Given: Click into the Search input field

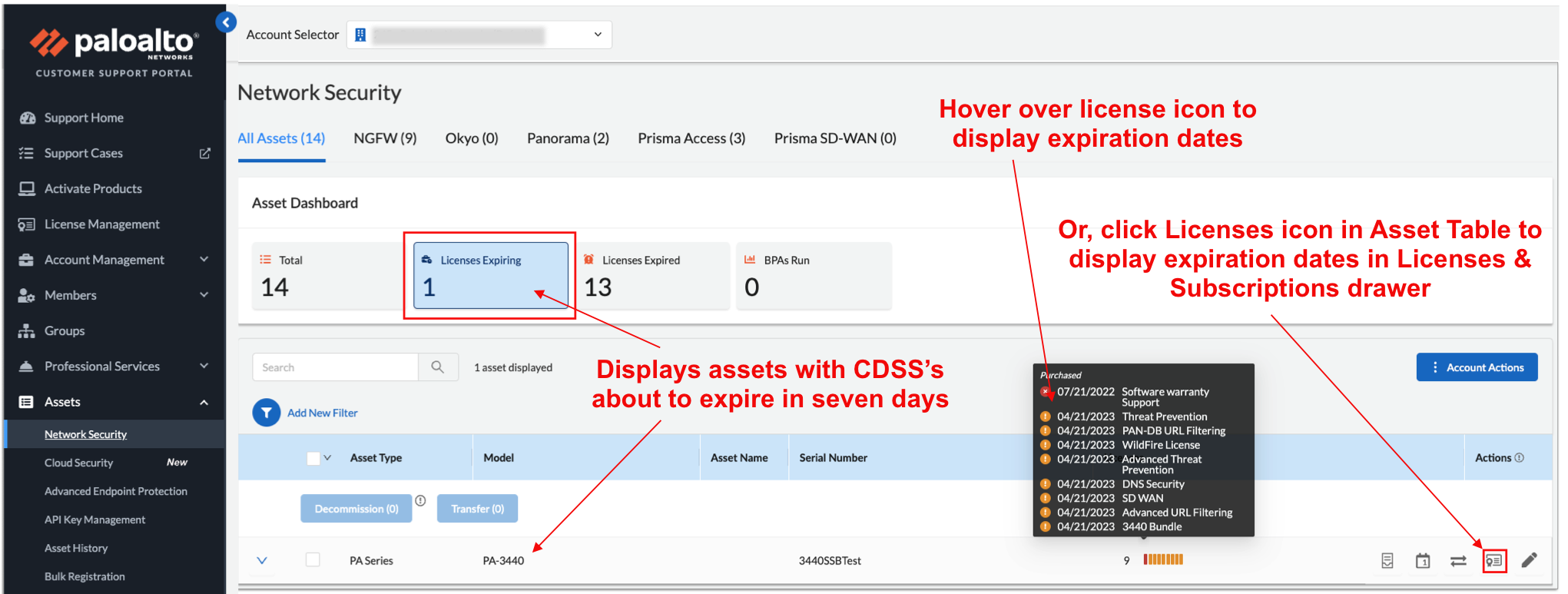Looking at the screenshot, I should click(x=335, y=367).
